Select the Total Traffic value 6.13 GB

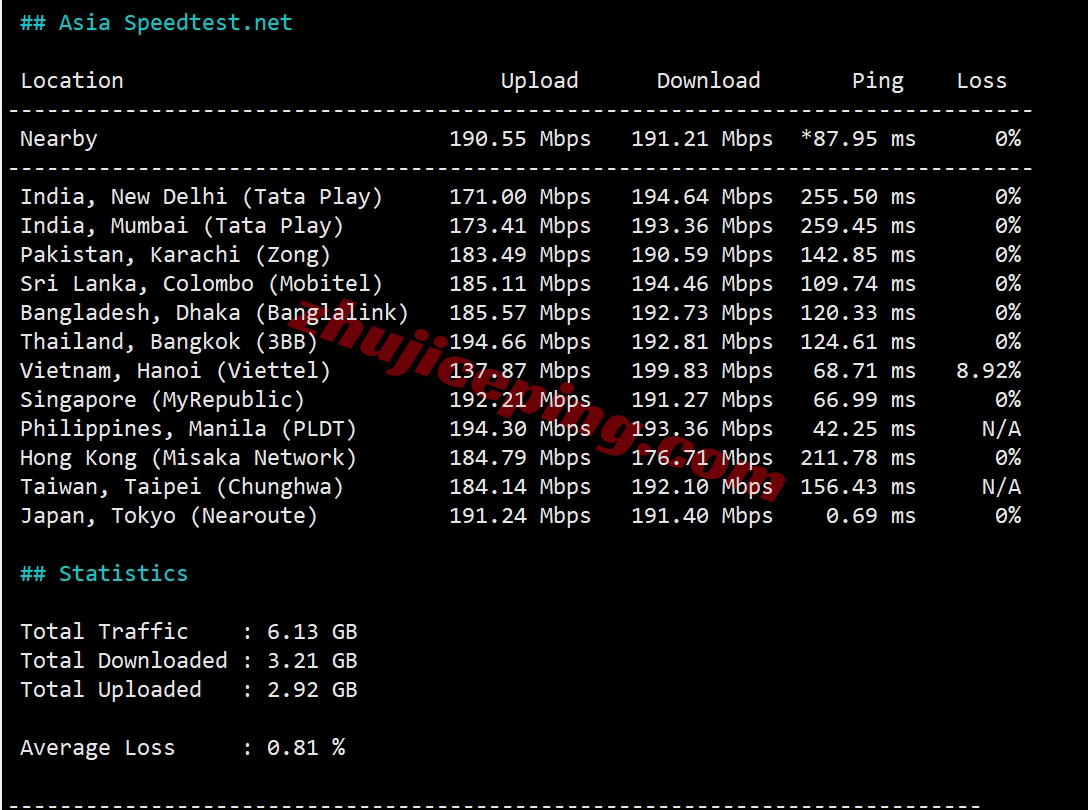pos(311,631)
